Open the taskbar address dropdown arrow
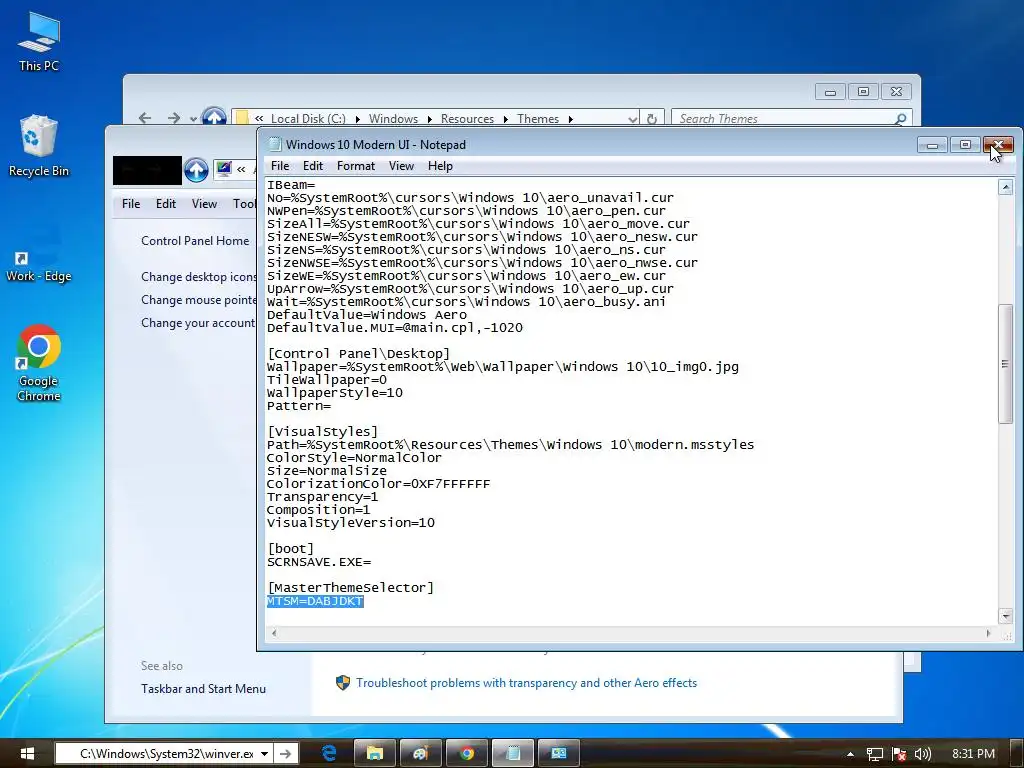 click(264, 754)
